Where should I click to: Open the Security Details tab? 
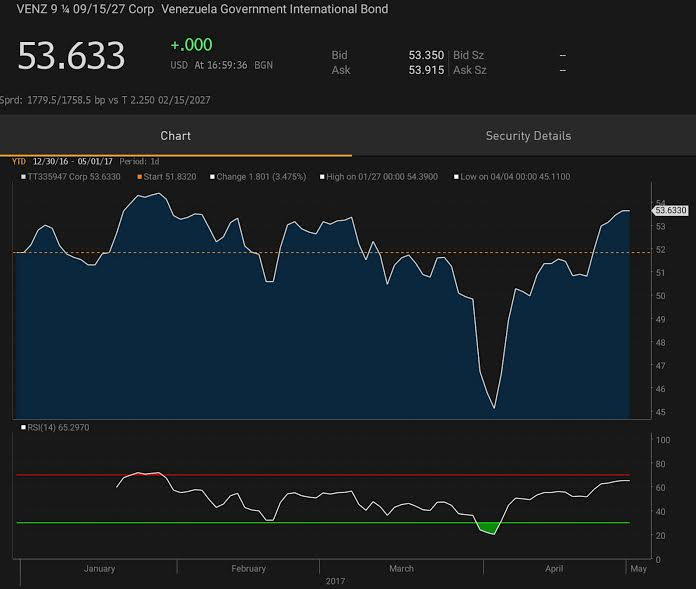click(x=528, y=136)
